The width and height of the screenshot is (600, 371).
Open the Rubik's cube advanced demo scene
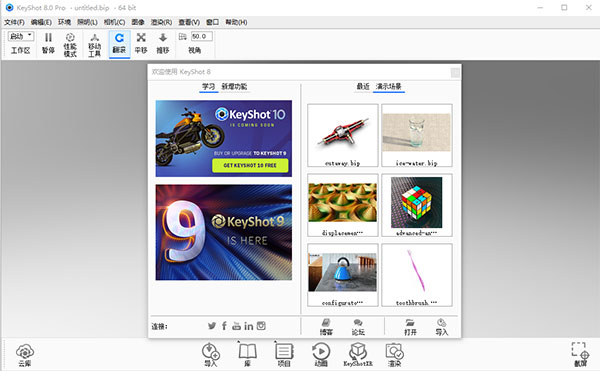(x=417, y=205)
